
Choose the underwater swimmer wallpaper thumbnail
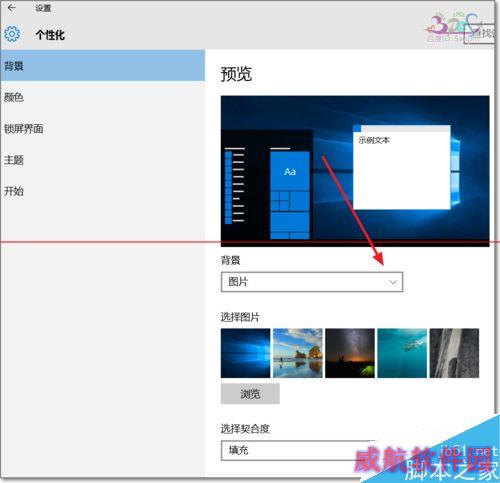pyautogui.click(x=402, y=353)
